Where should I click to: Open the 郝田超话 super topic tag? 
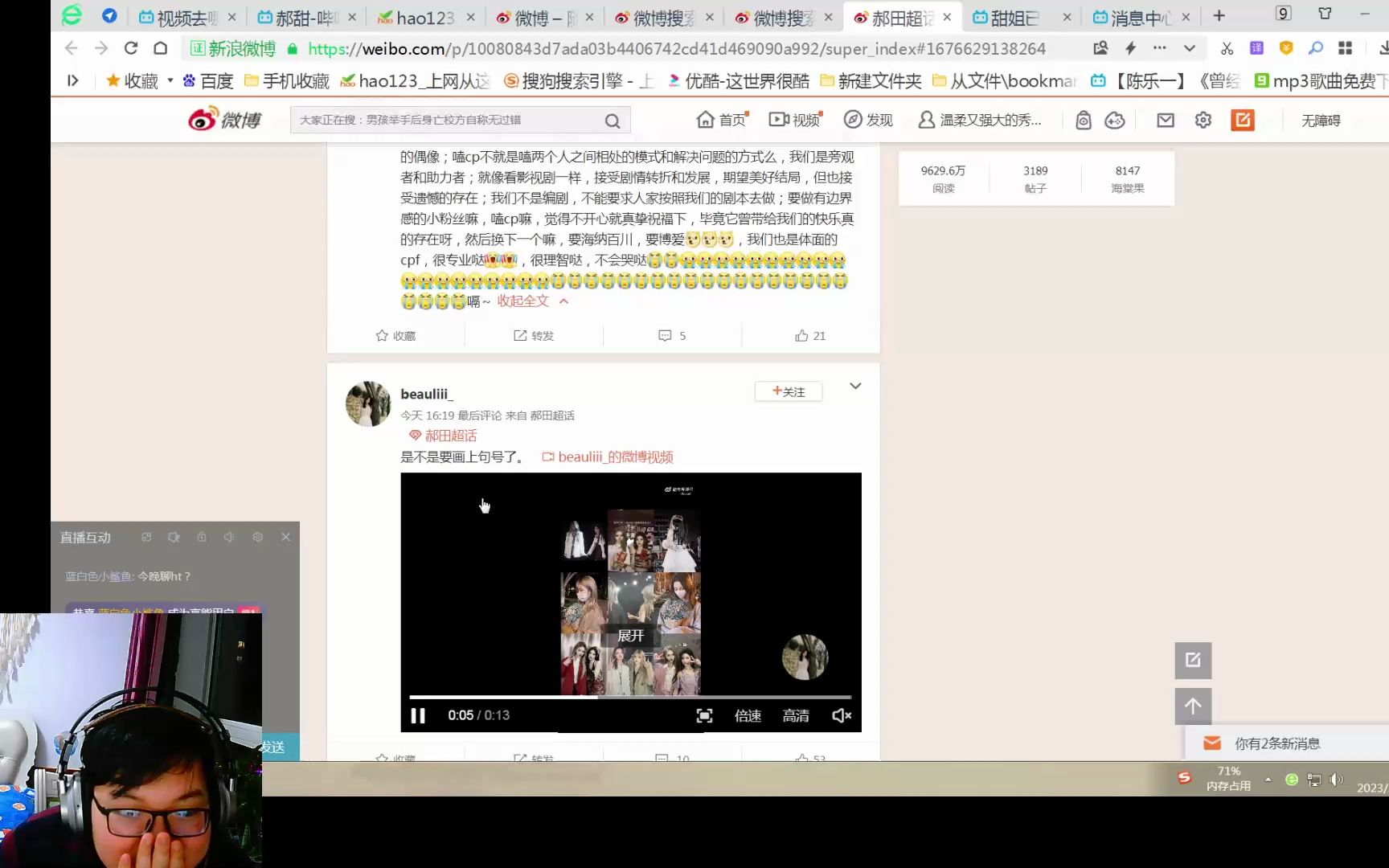click(443, 436)
